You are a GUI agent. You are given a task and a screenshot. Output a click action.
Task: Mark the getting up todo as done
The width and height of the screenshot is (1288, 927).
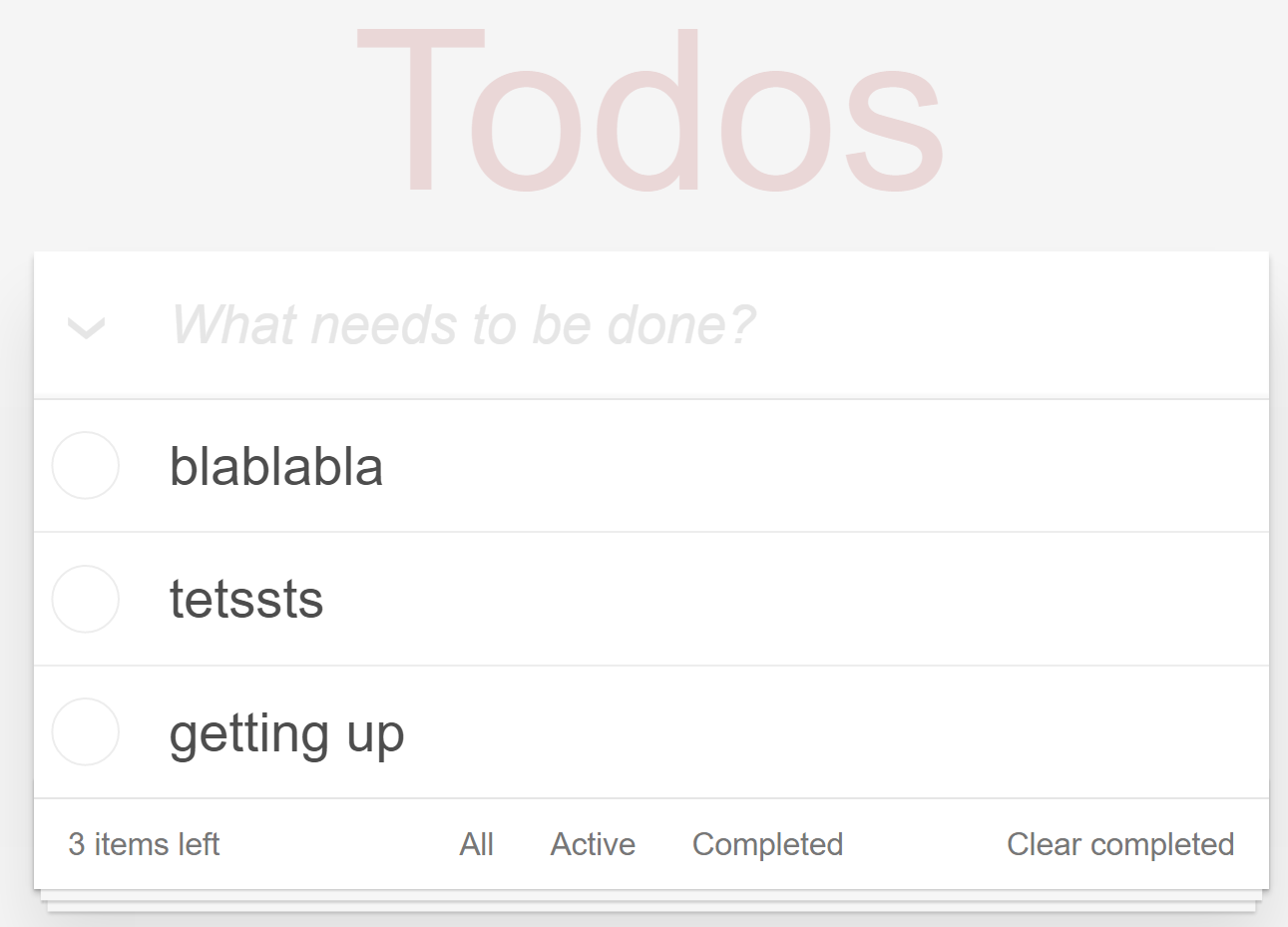tap(86, 731)
